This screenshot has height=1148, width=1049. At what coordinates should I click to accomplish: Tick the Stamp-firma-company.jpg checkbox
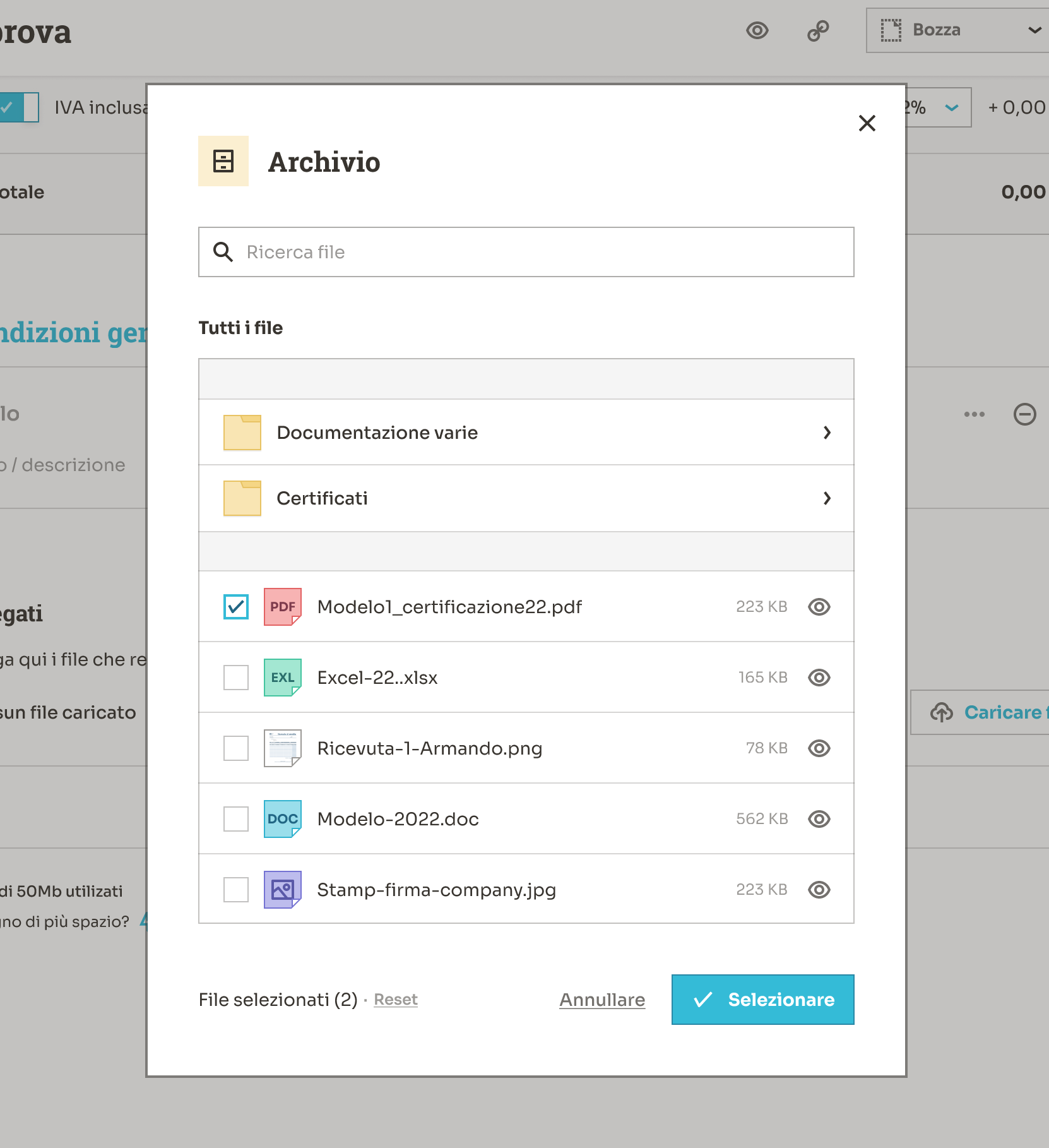pos(236,890)
